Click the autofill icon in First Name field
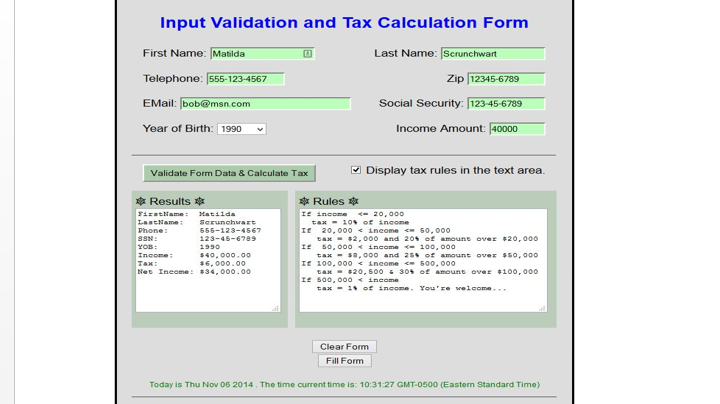The image size is (720, 404). coord(307,54)
